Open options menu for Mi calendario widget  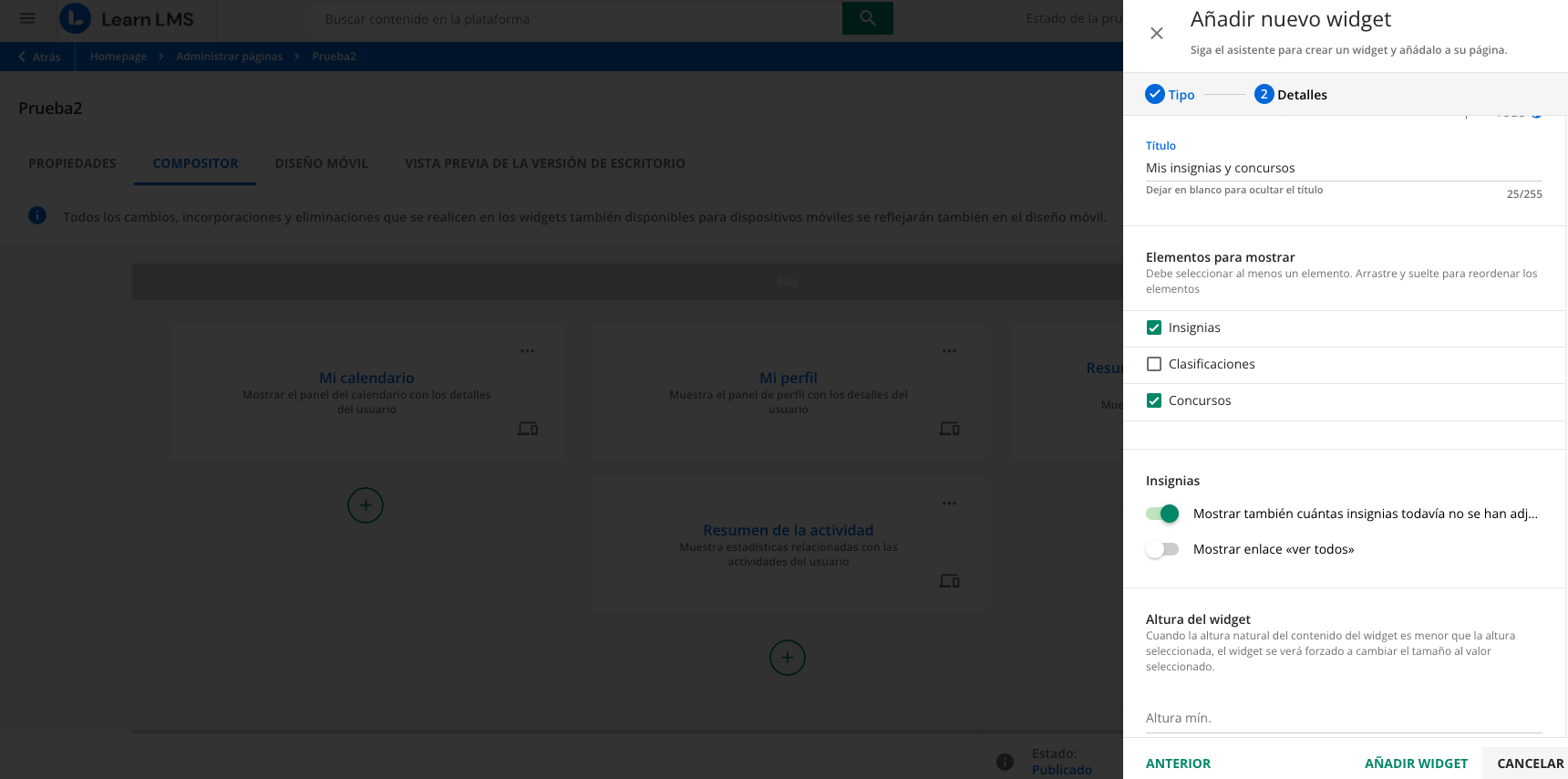[x=527, y=351]
